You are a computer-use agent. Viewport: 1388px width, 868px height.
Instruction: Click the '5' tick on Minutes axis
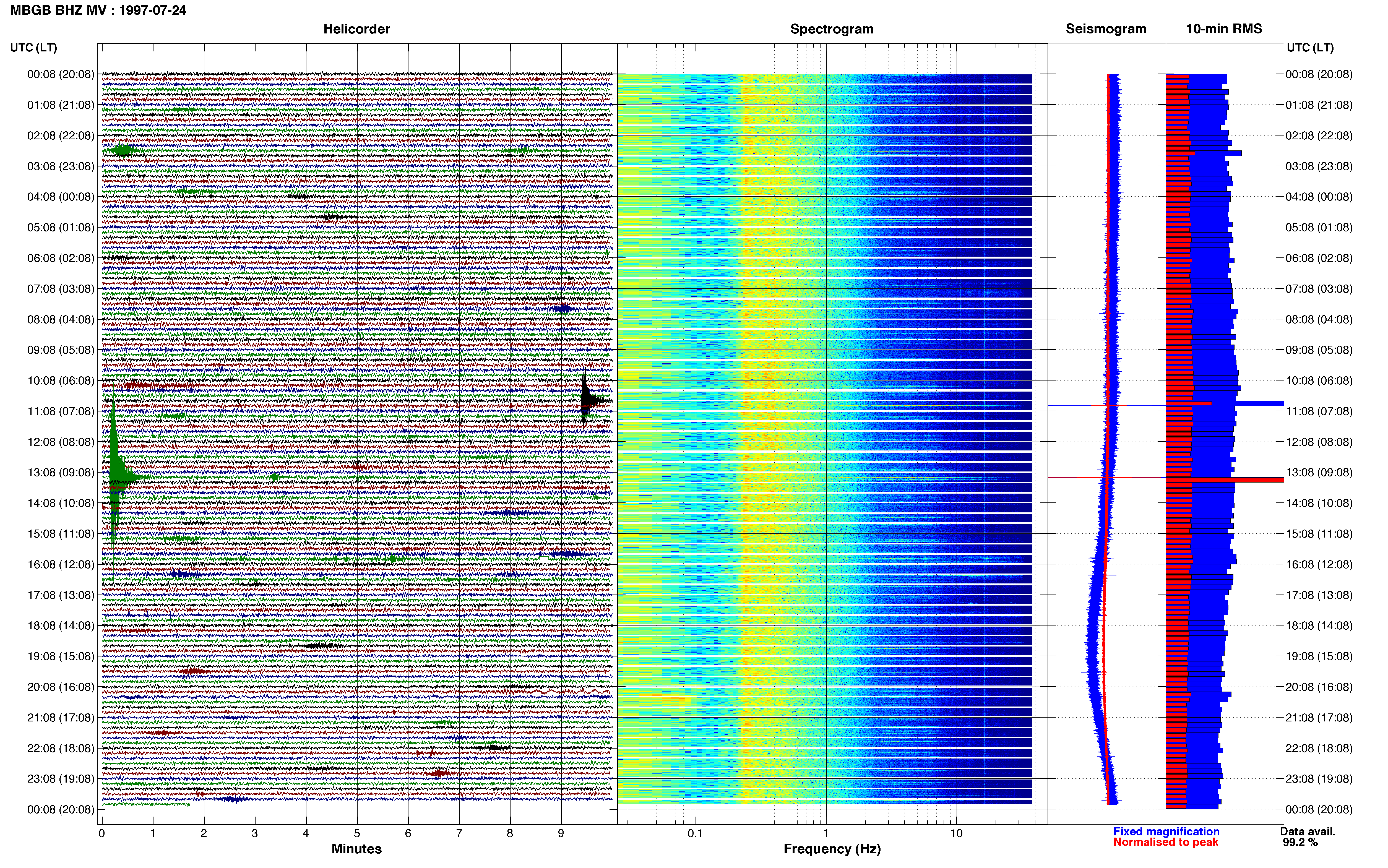[357, 833]
